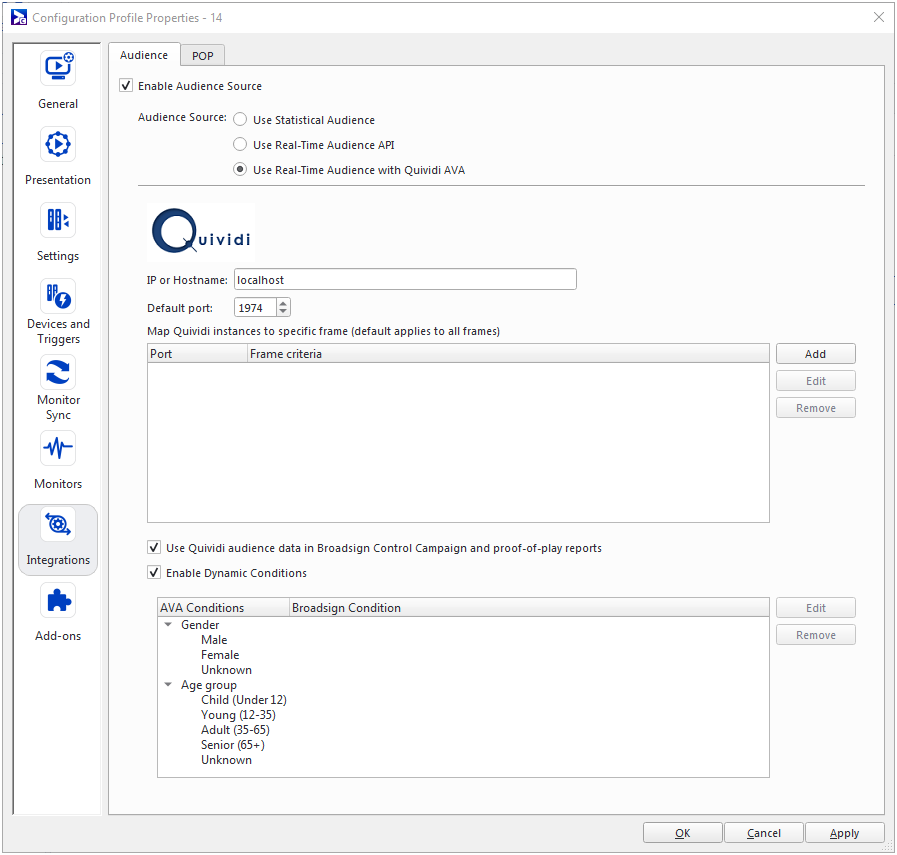Click Add to map Quividi instance
The width and height of the screenshot is (897, 855).
coord(815,354)
